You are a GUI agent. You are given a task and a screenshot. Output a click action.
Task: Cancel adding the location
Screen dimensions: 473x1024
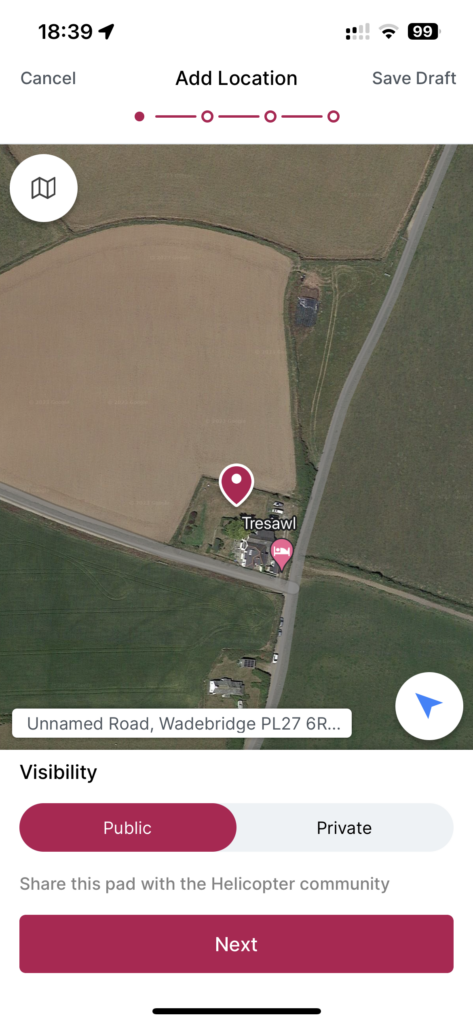tap(48, 78)
